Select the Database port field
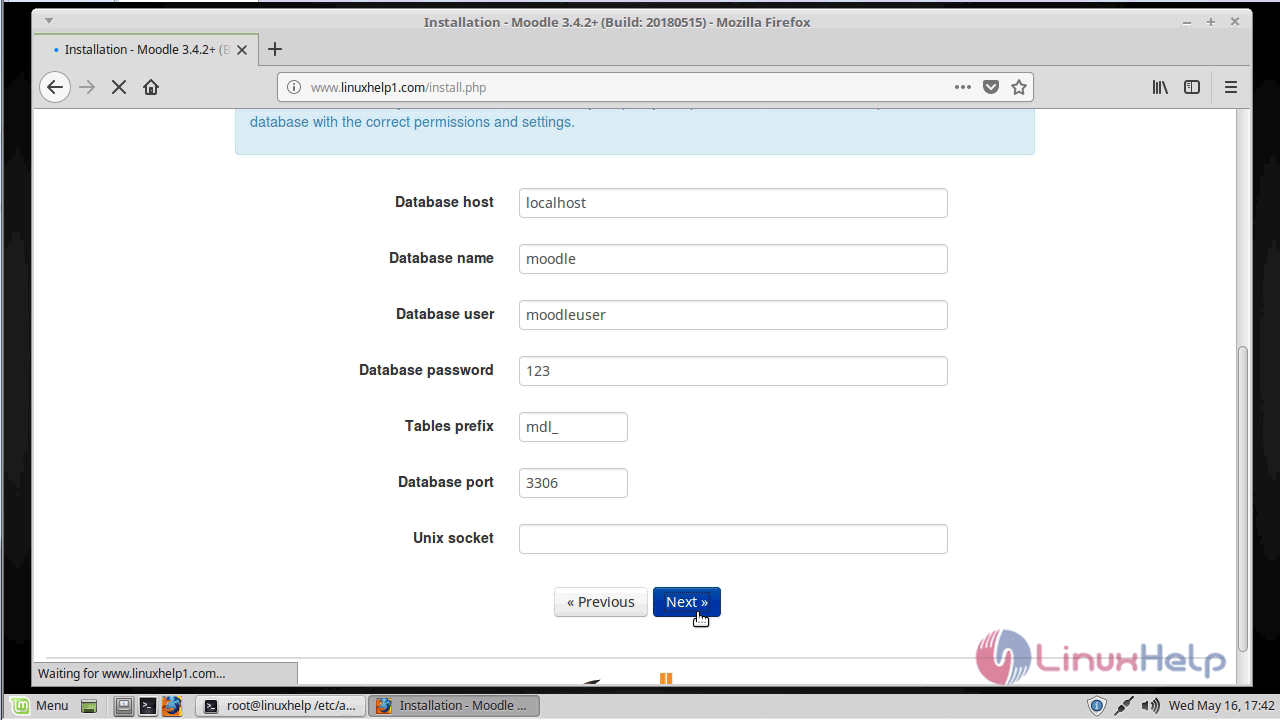 pyautogui.click(x=573, y=483)
